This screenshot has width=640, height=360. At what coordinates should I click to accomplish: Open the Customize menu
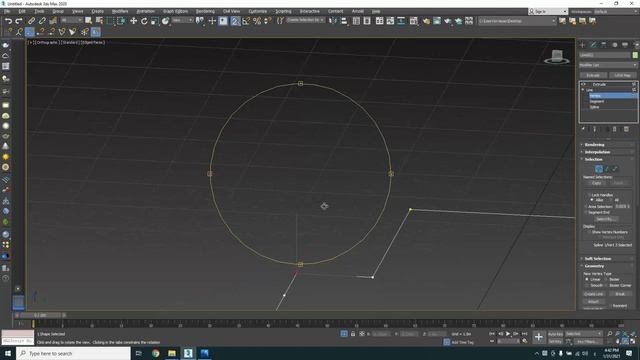coord(258,11)
